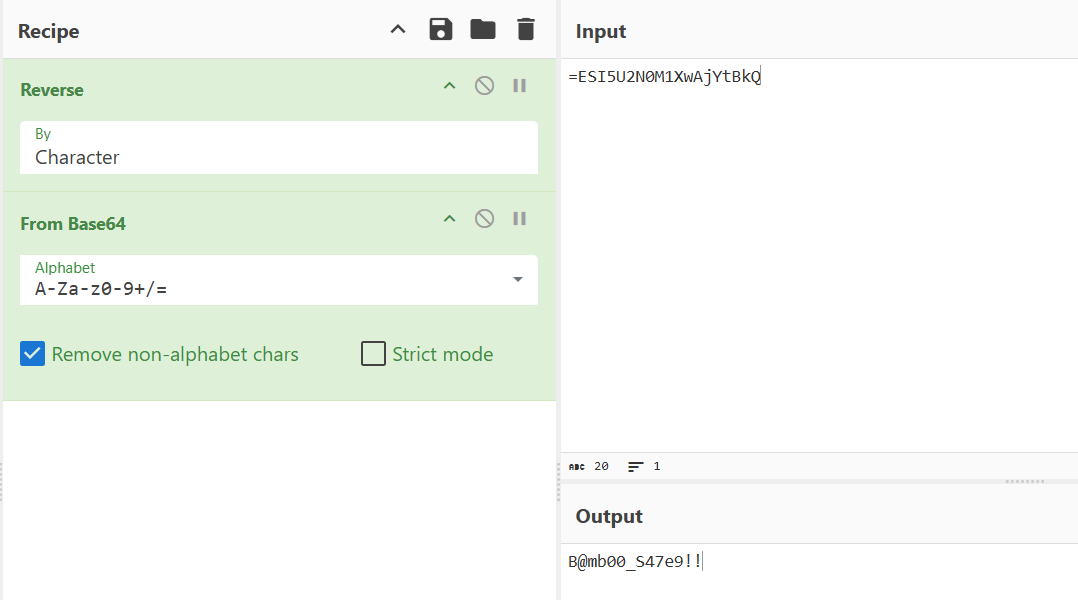
Task: Set breakpoint on Reverse operation
Action: (x=520, y=86)
